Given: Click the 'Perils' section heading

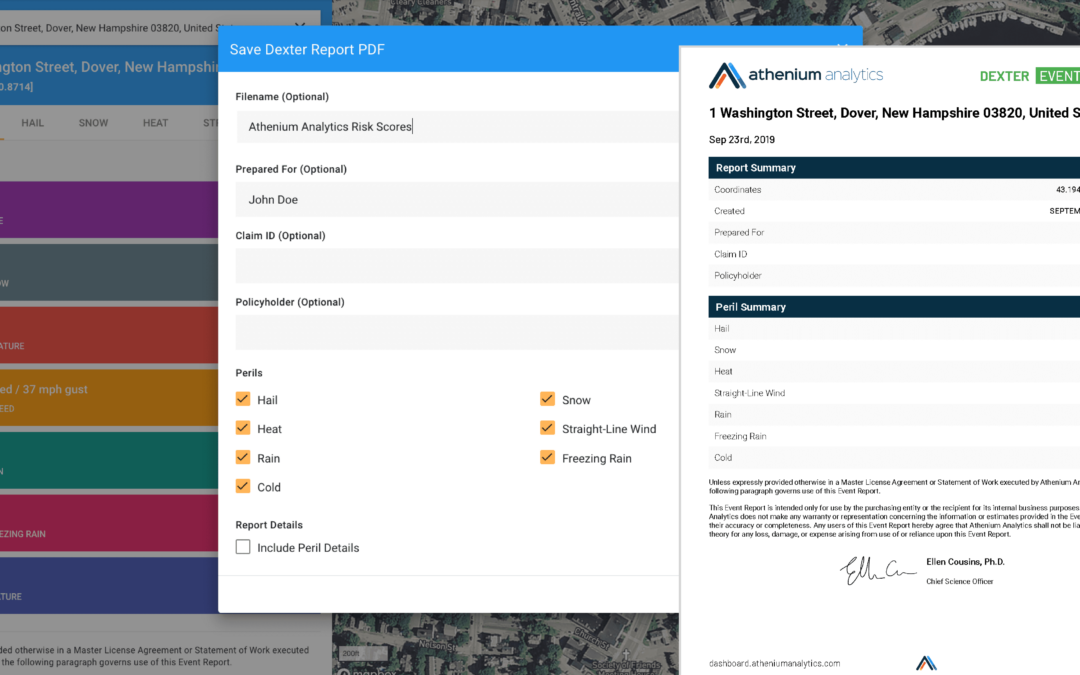Looking at the screenshot, I should pyautogui.click(x=249, y=373).
